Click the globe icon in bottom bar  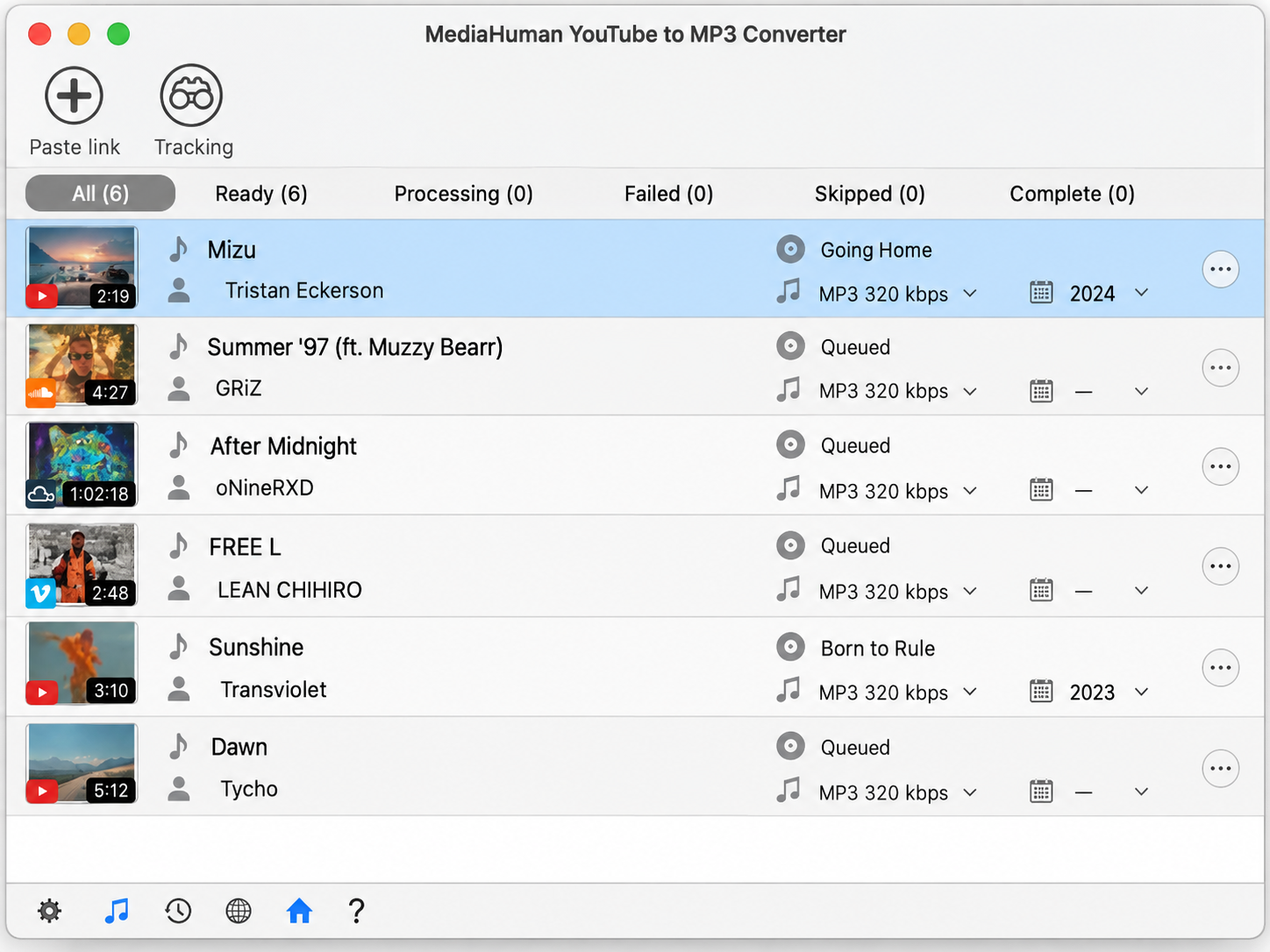coord(239,912)
